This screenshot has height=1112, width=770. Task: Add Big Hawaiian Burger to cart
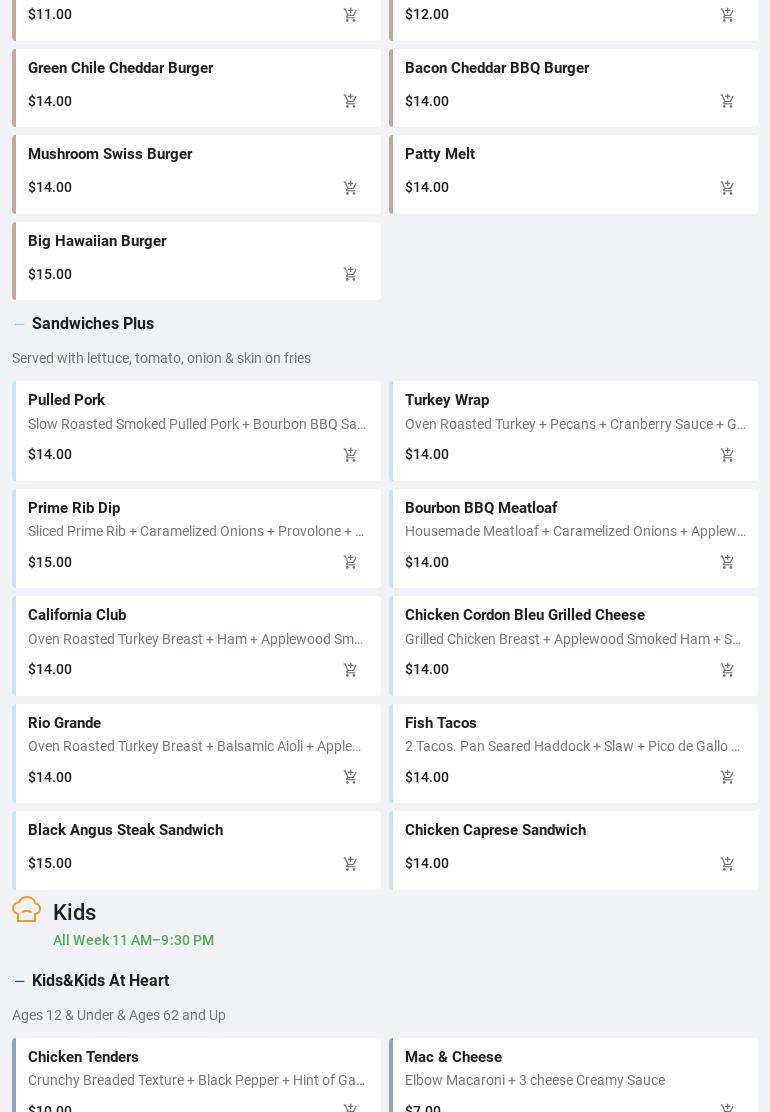click(x=350, y=274)
